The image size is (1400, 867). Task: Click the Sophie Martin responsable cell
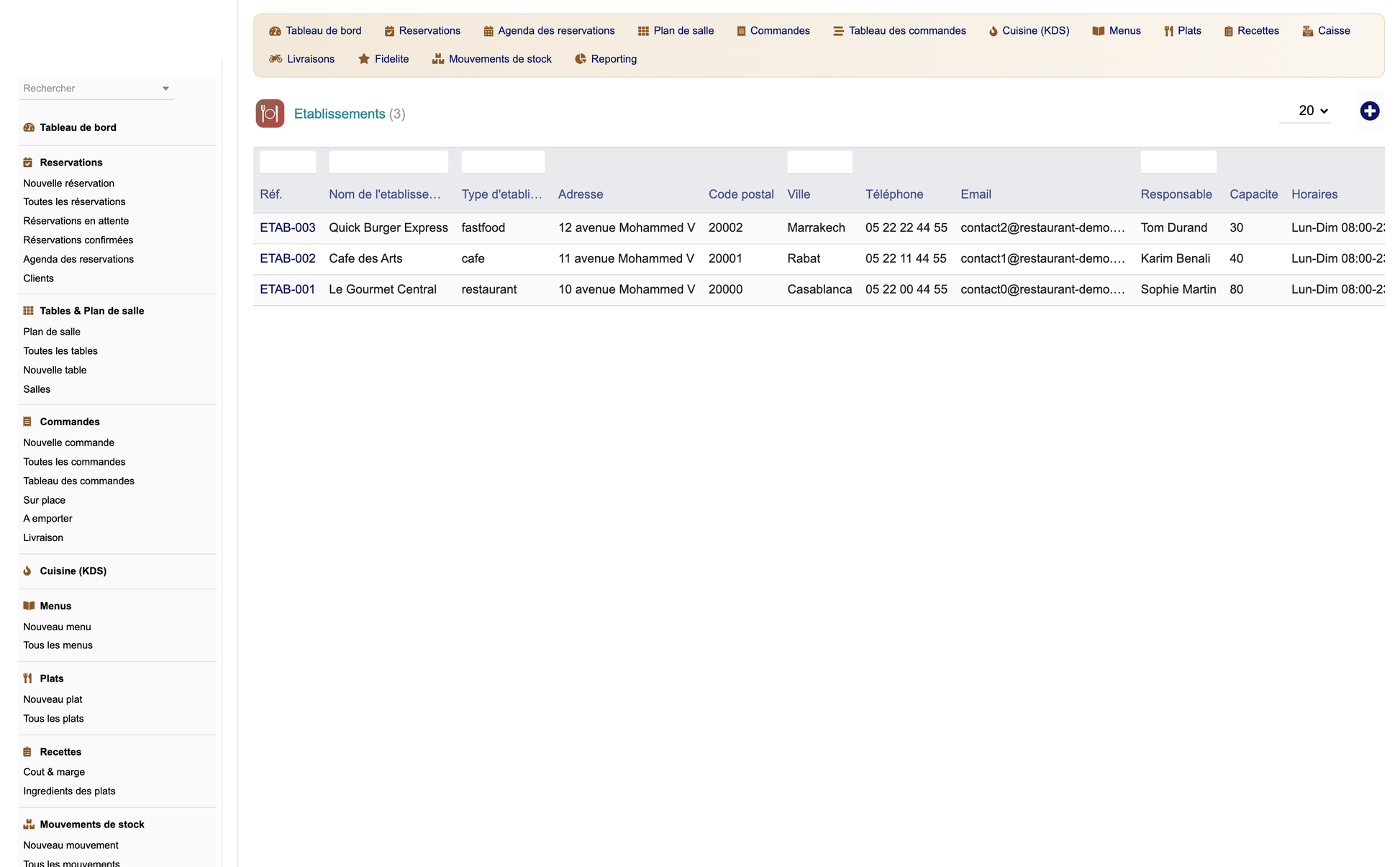1178,289
